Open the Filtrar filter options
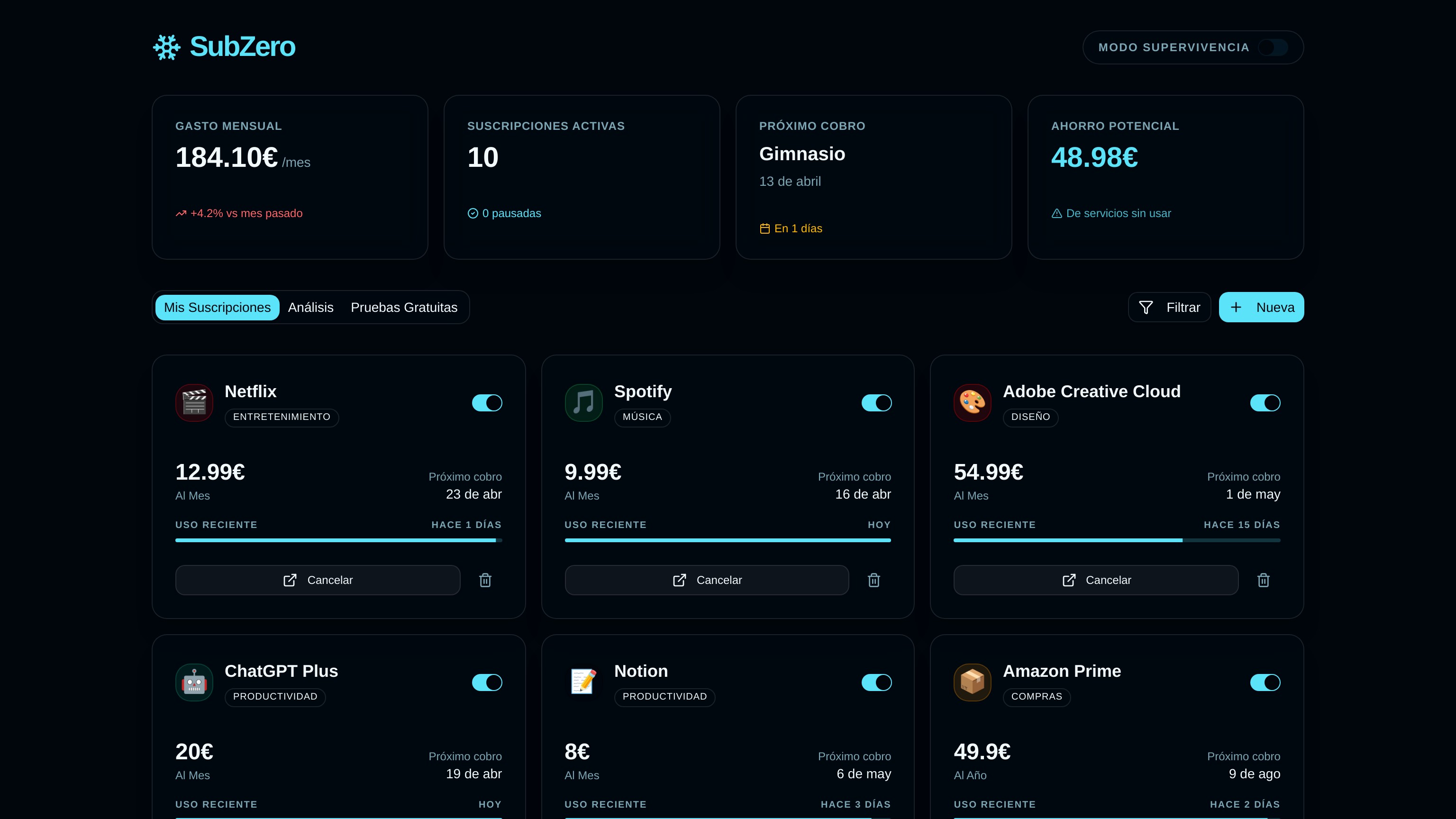Viewport: 1456px width, 819px height. [x=1169, y=308]
